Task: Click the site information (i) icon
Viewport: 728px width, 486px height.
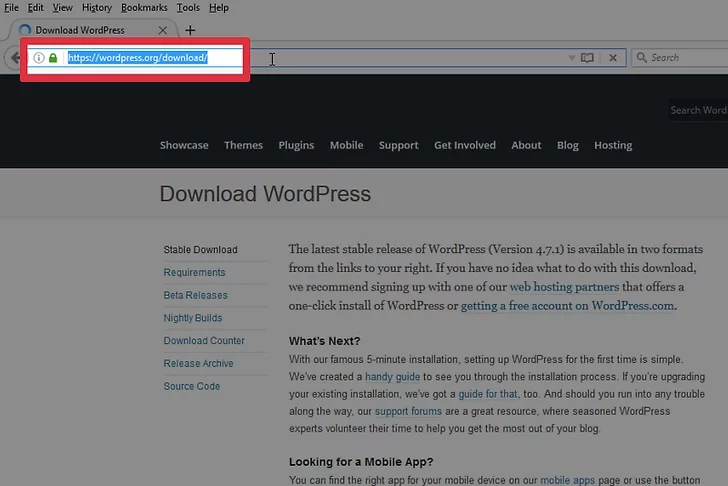Action: click(x=39, y=58)
